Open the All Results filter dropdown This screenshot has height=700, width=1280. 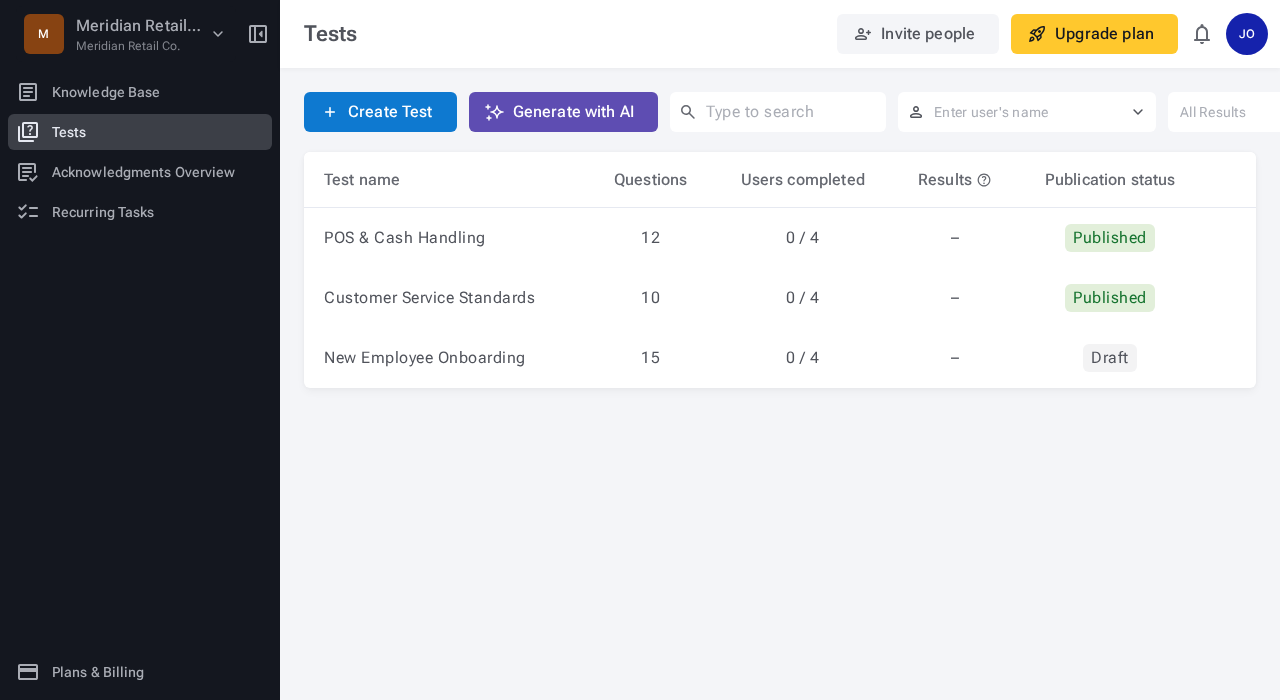pos(1224,112)
